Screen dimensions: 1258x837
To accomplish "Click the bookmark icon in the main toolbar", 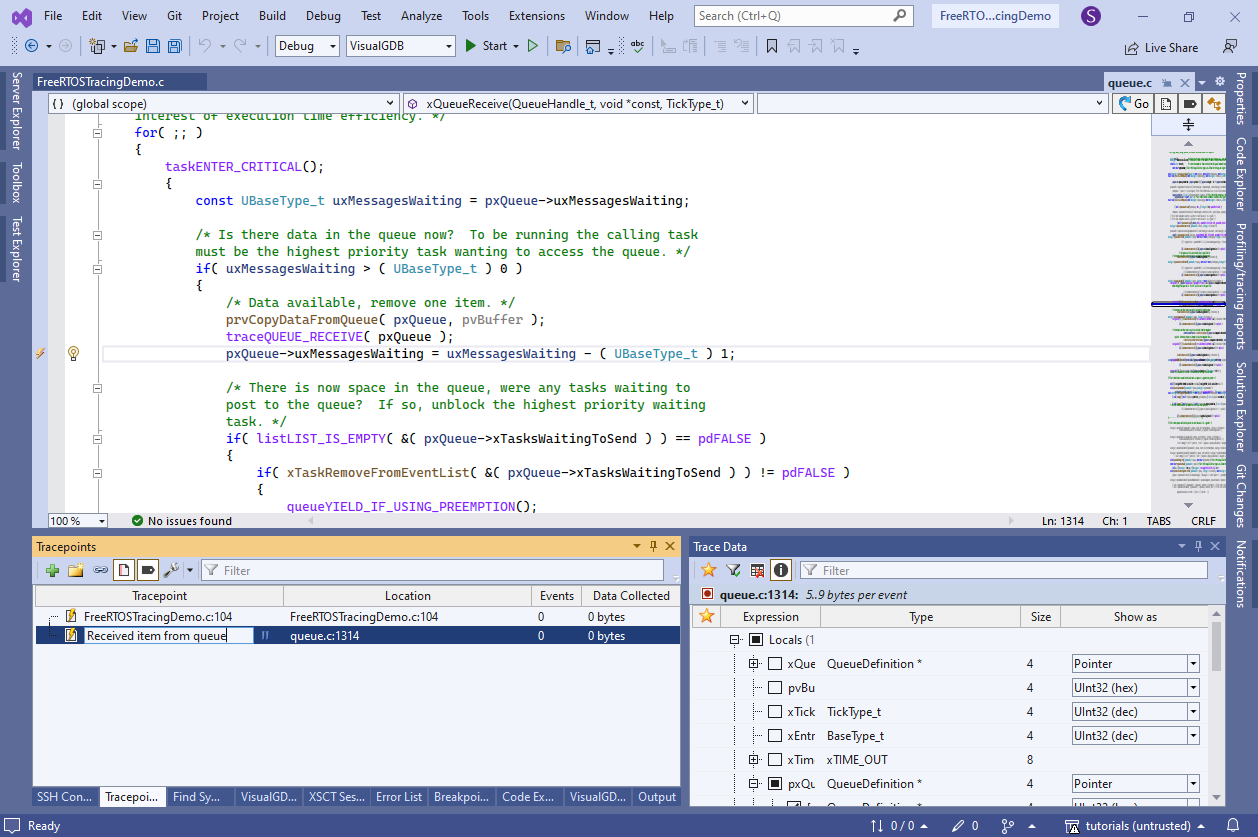I will pos(772,46).
